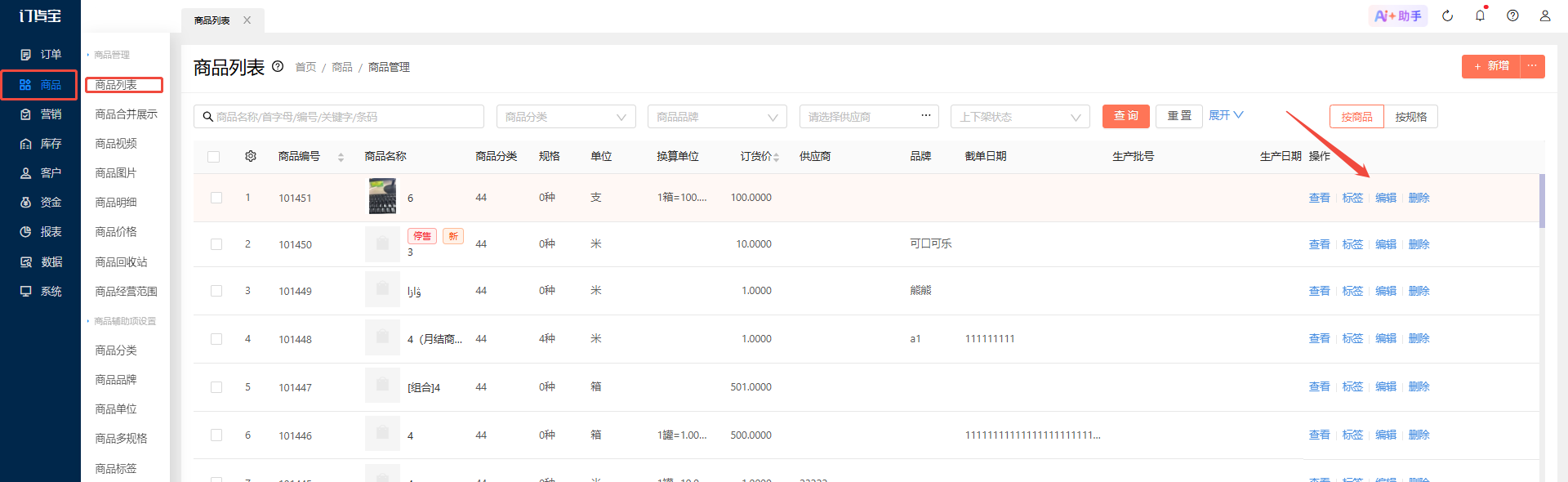Open 商品多规格 submenu item
1568x482 pixels.
pos(121,439)
